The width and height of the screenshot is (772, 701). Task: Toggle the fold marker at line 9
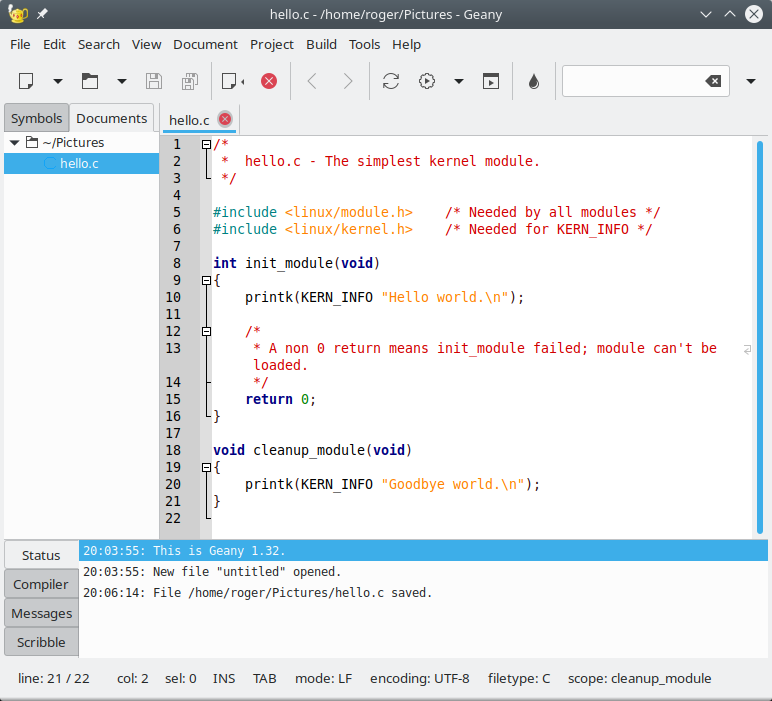coord(206,281)
